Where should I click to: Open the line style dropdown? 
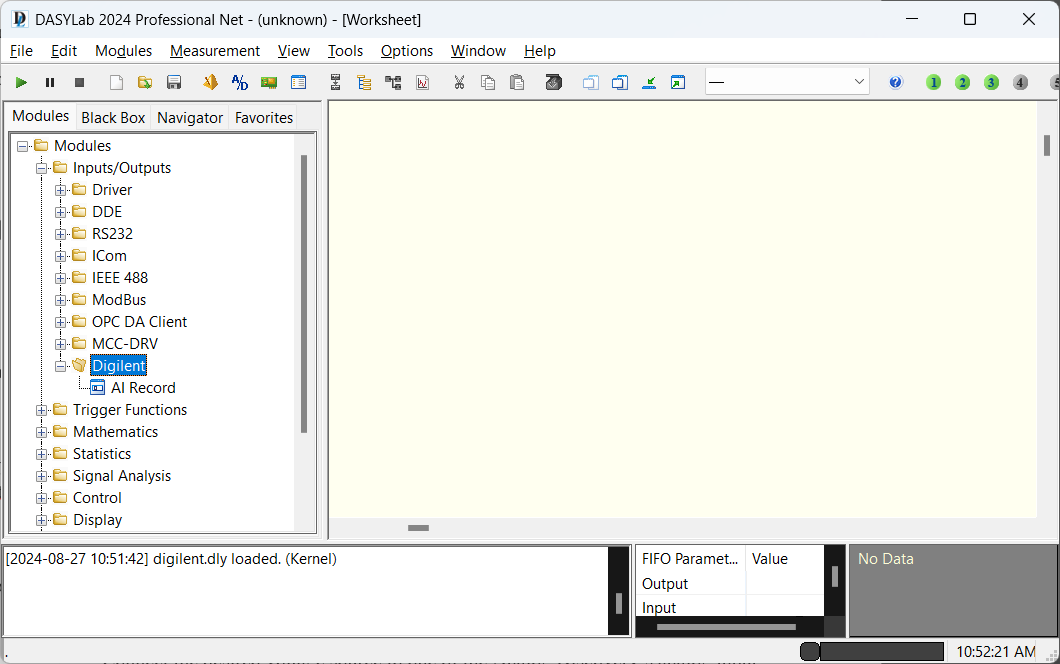(x=860, y=82)
